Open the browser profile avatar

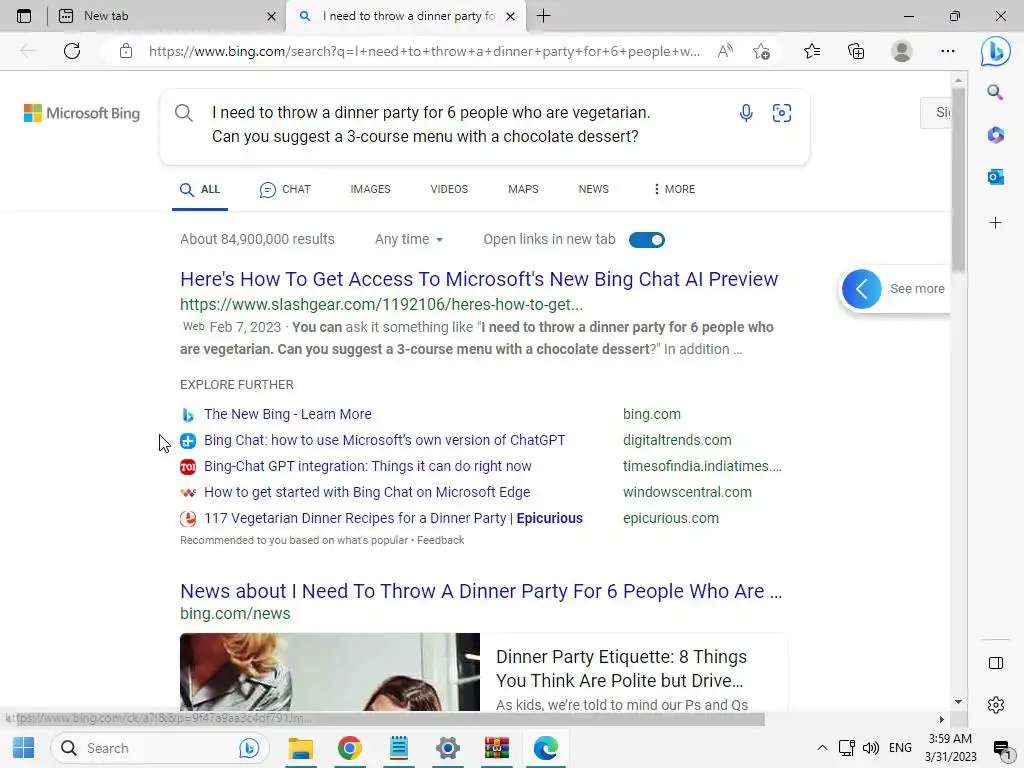[902, 51]
